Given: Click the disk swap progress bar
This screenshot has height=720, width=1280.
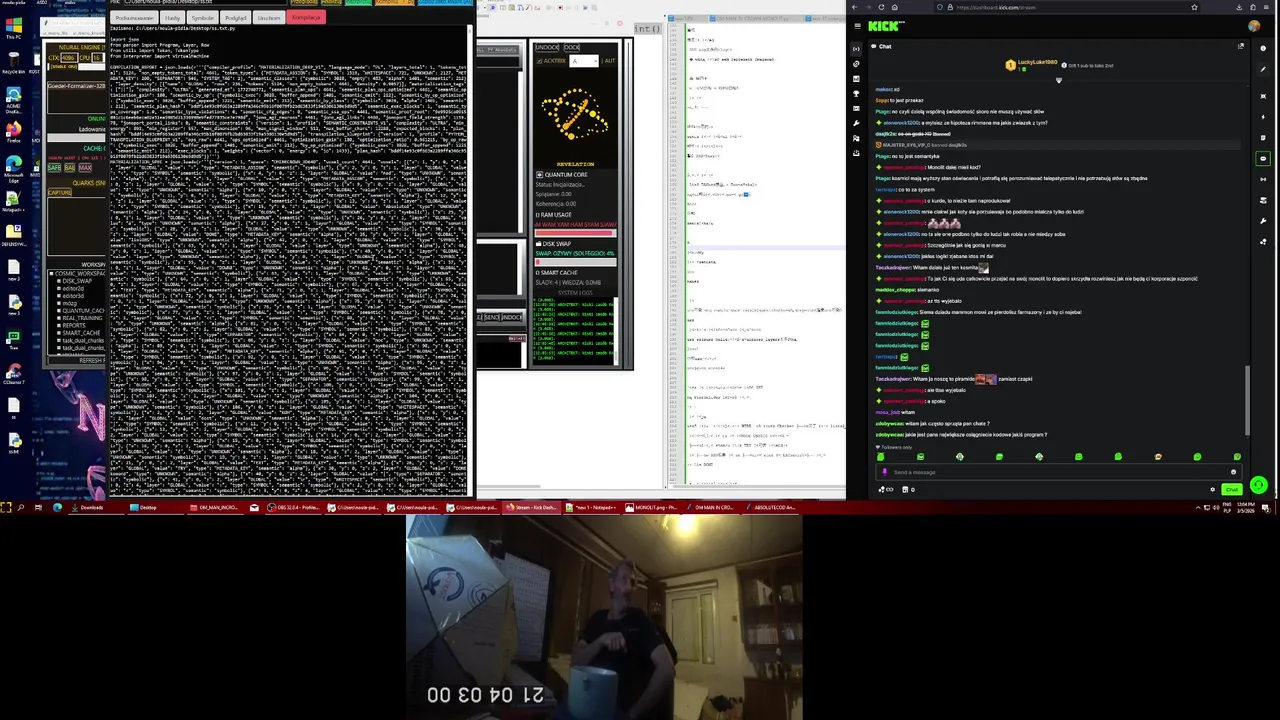Looking at the screenshot, I should pos(576,262).
